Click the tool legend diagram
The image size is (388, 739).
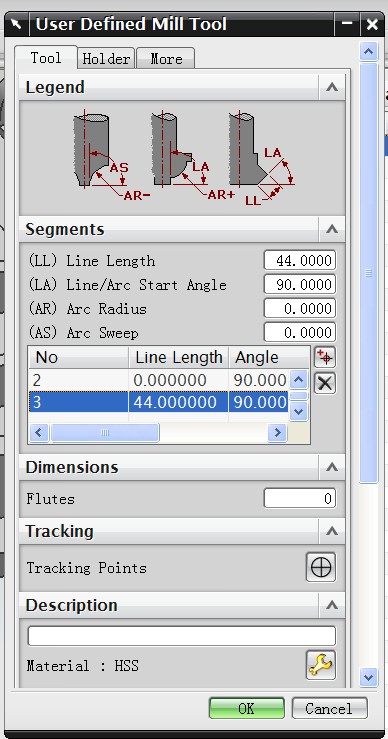(x=182, y=158)
